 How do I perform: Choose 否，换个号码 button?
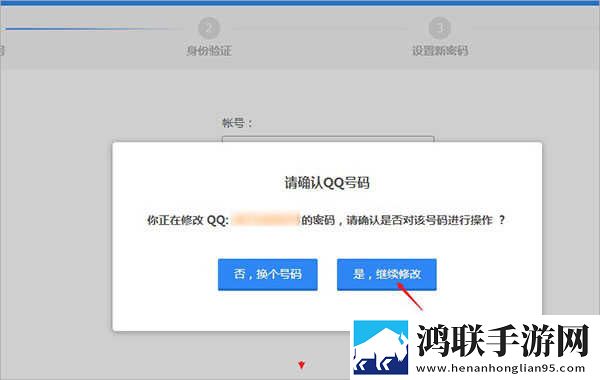[267, 274]
